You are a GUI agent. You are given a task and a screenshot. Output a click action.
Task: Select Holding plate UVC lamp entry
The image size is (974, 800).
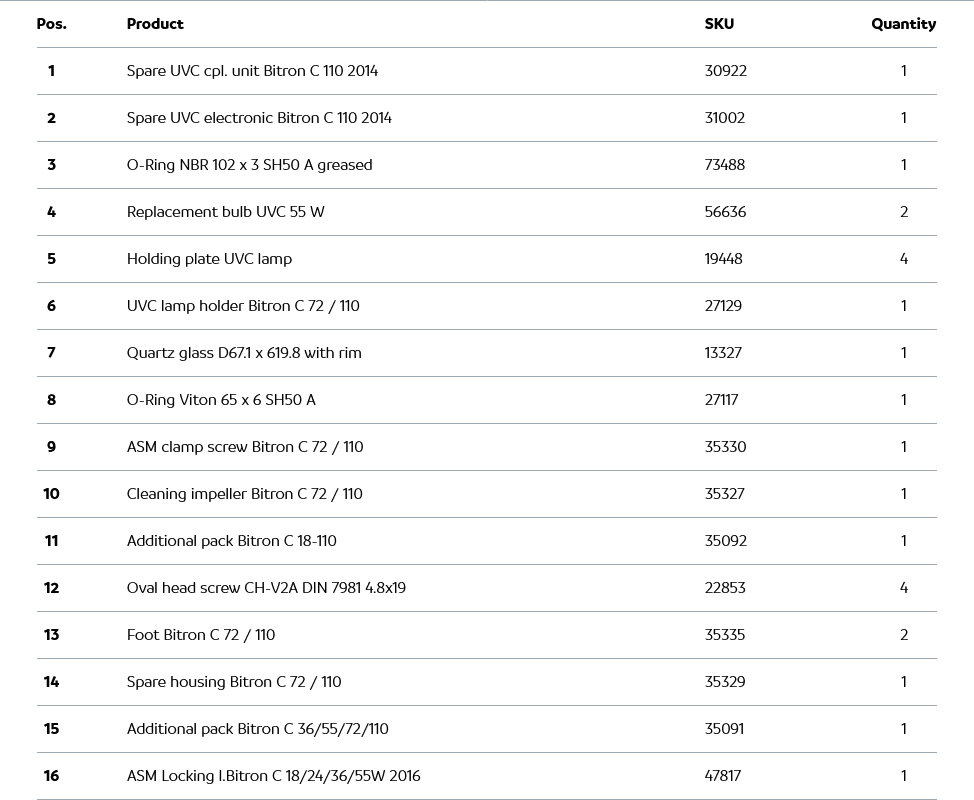click(x=209, y=259)
